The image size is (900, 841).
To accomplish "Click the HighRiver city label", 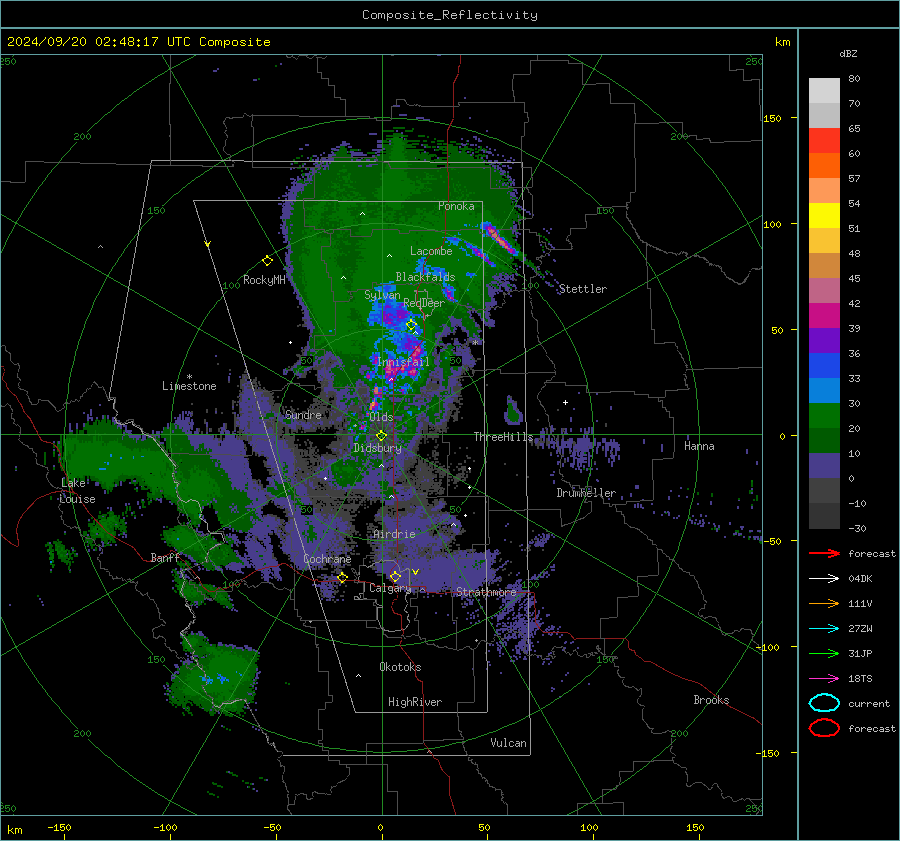I will 415,702.
